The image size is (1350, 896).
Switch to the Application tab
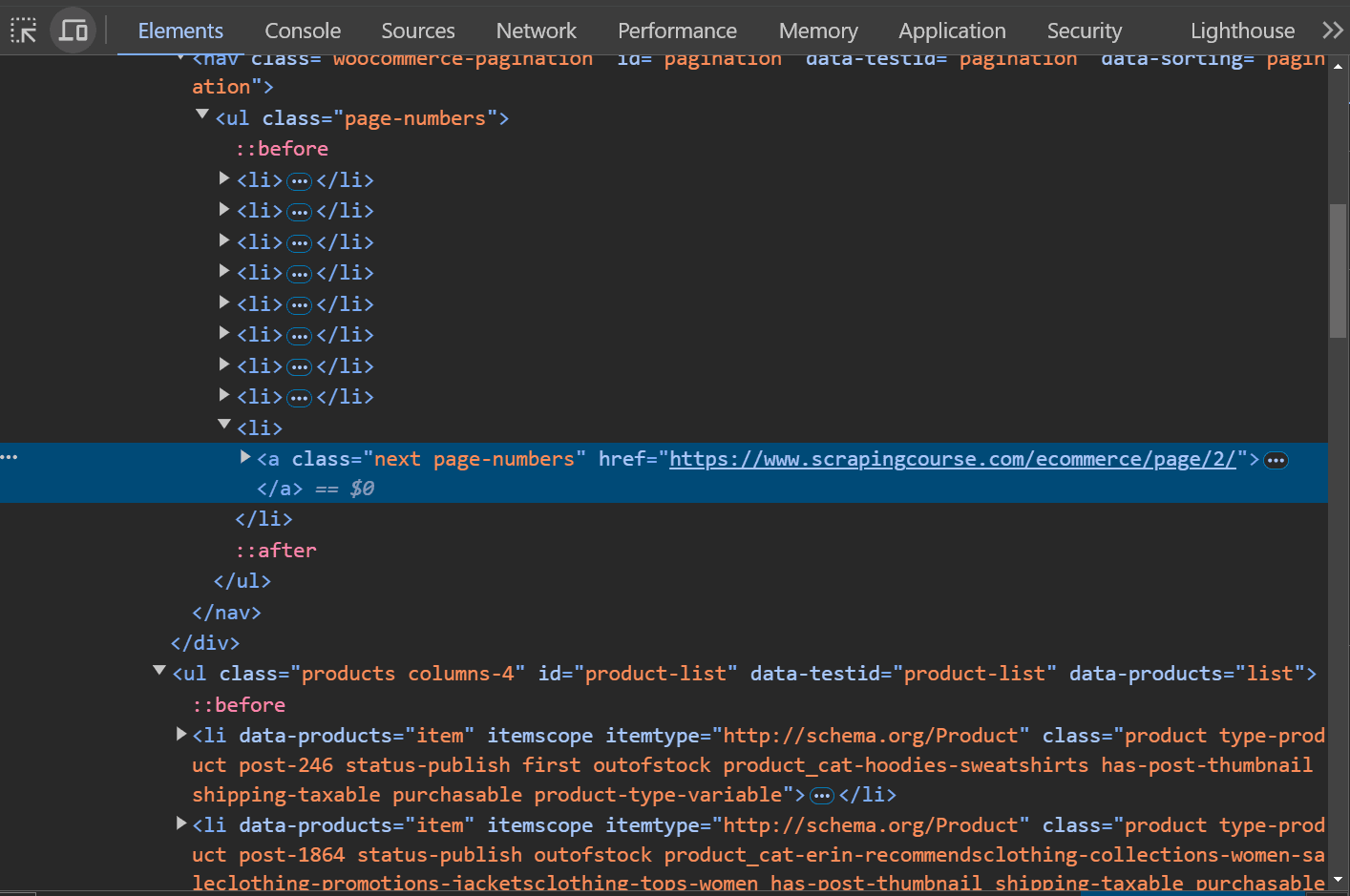pos(952,31)
